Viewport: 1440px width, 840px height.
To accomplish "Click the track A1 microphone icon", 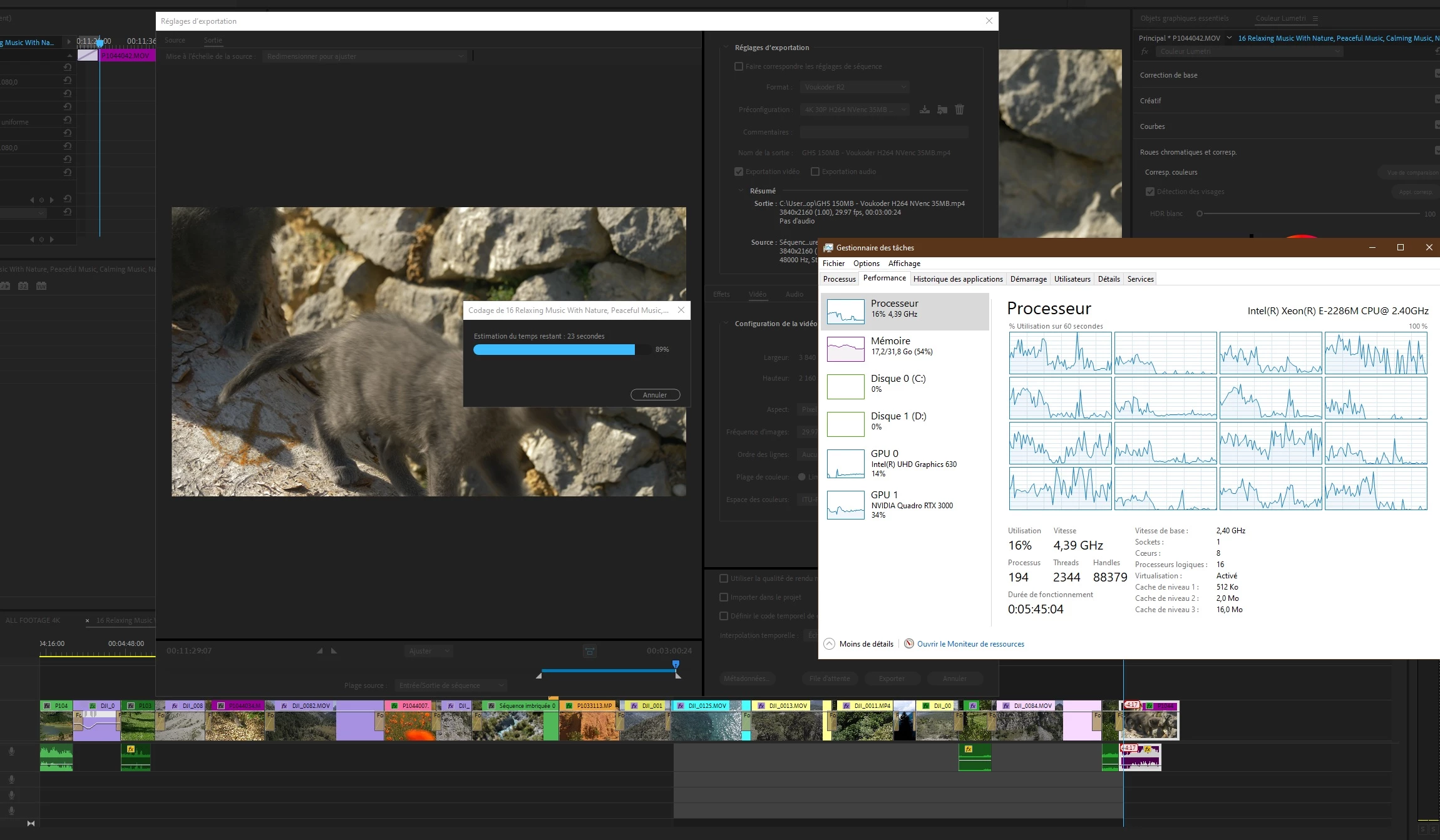I will [x=11, y=751].
